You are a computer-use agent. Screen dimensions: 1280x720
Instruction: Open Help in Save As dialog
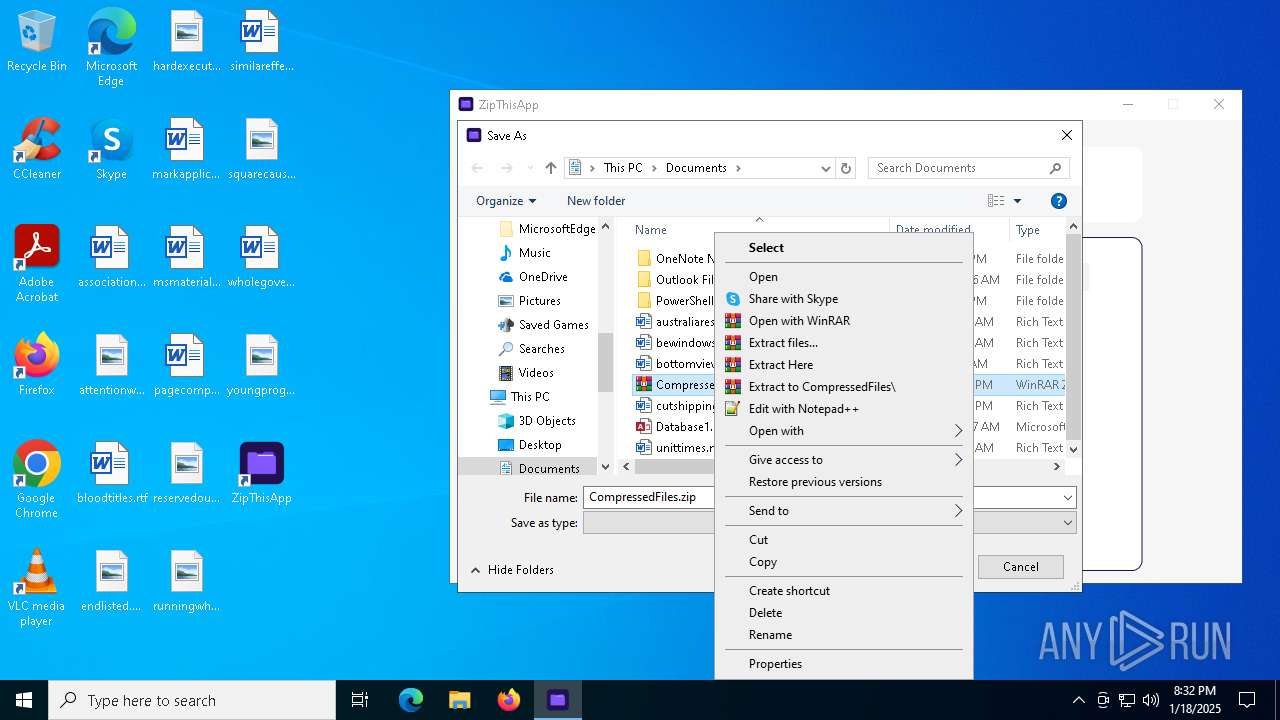(1059, 201)
